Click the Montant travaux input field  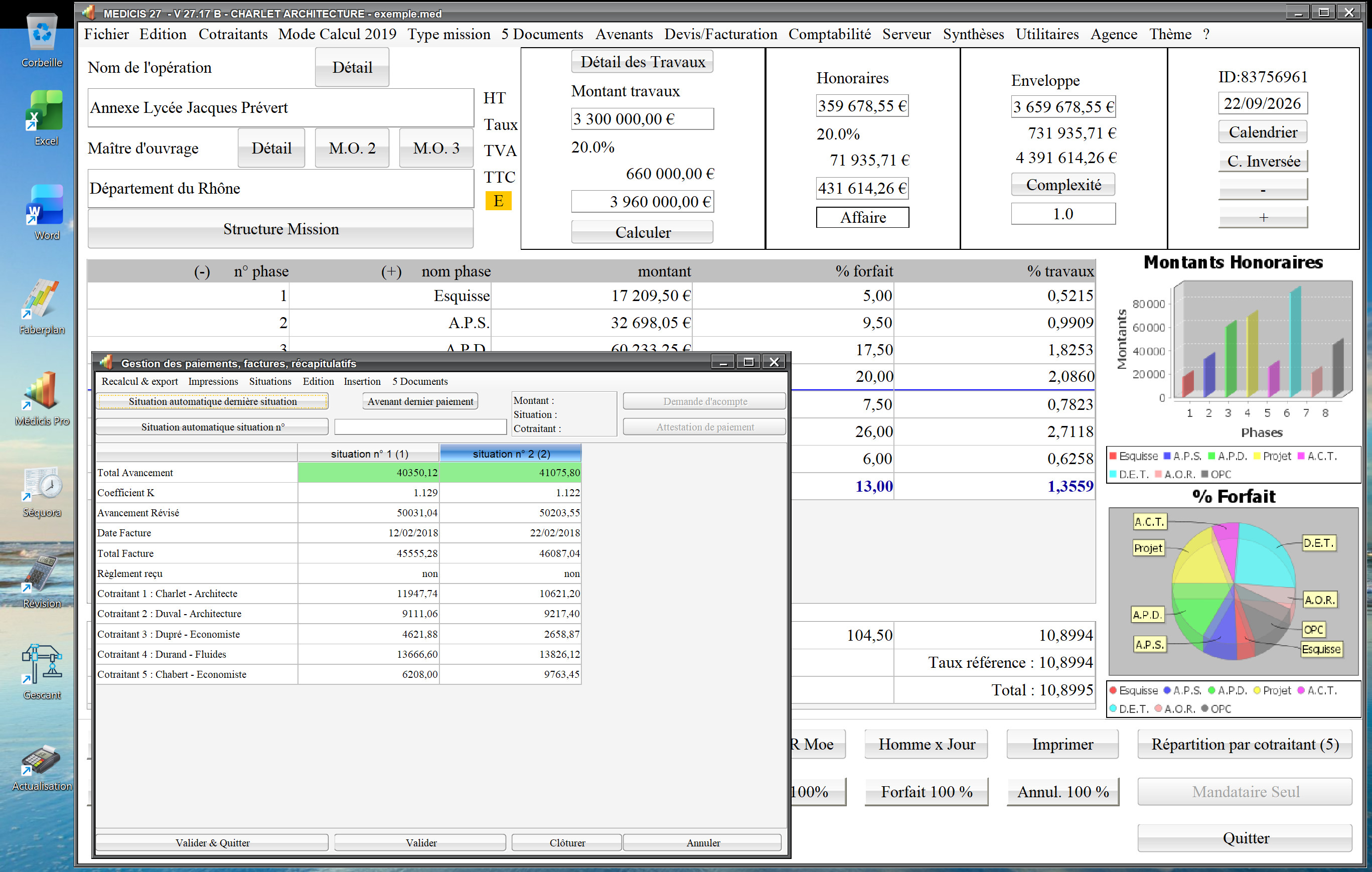point(642,119)
